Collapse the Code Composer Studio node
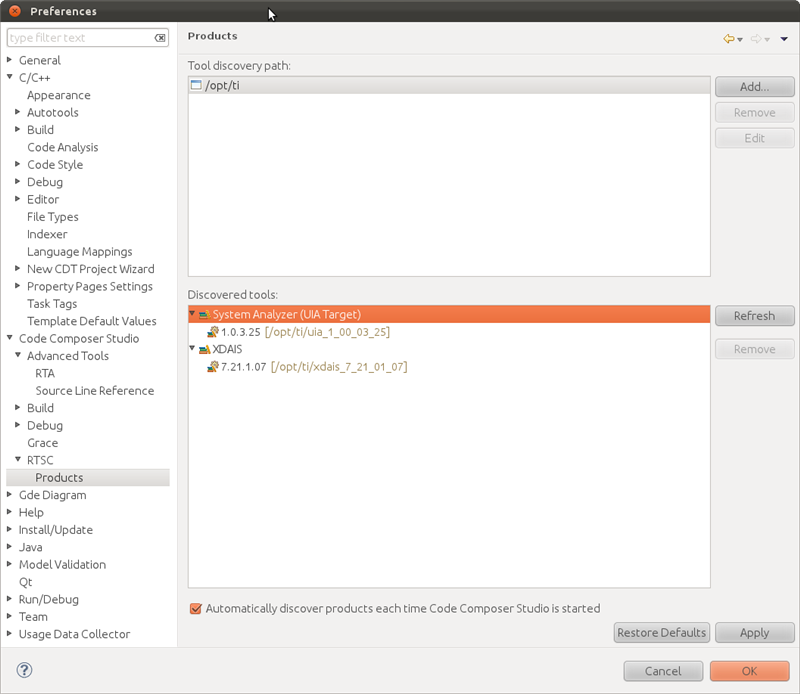 9,338
